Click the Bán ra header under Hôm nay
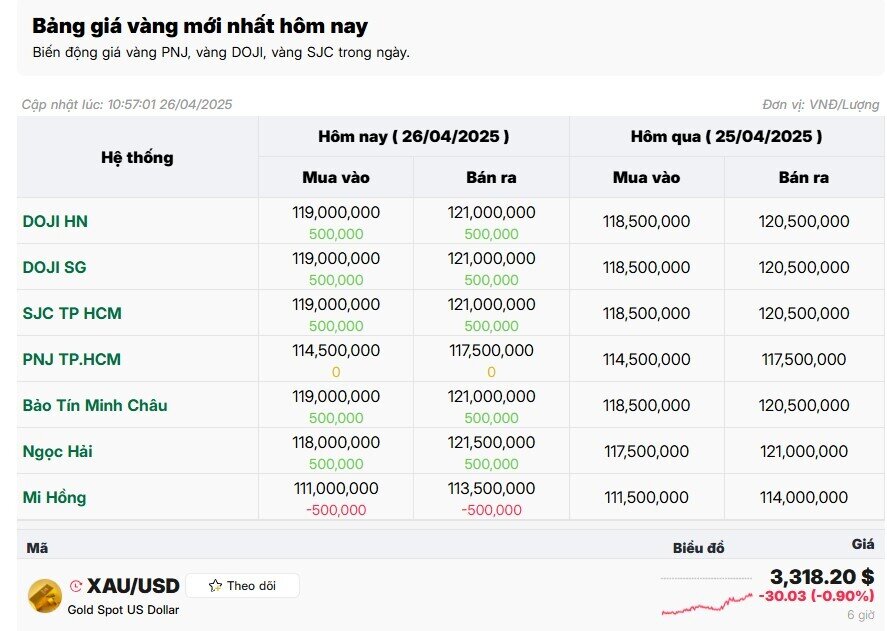Viewport: 887px width, 631px height. pyautogui.click(x=491, y=178)
